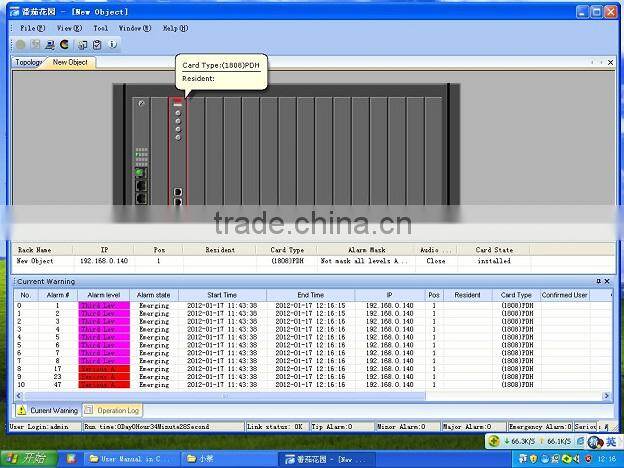Viewport: 624px width, 468px height.
Task: Select the Current Warning tab
Action: click(46, 410)
